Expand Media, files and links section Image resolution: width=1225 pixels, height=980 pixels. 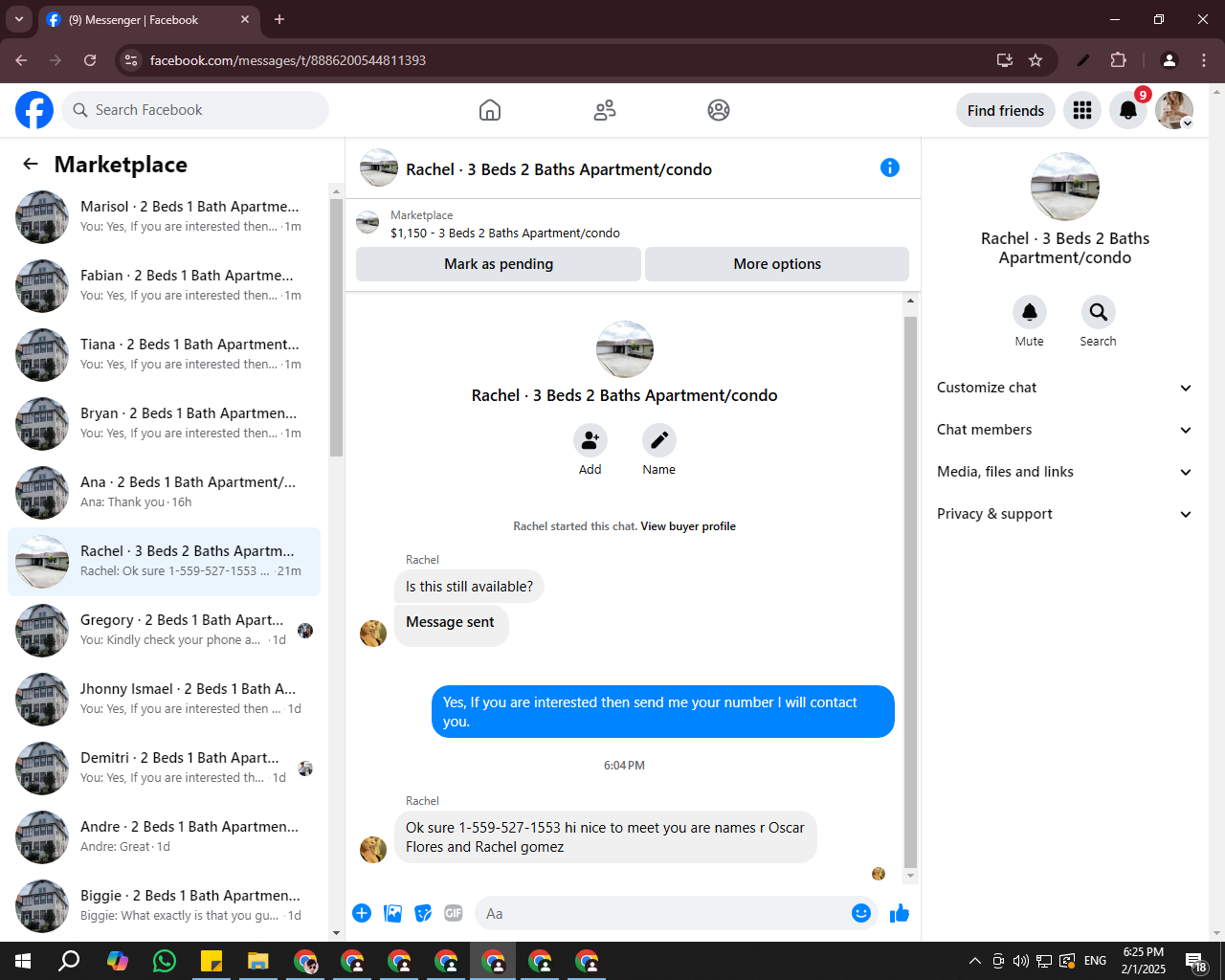click(1064, 472)
